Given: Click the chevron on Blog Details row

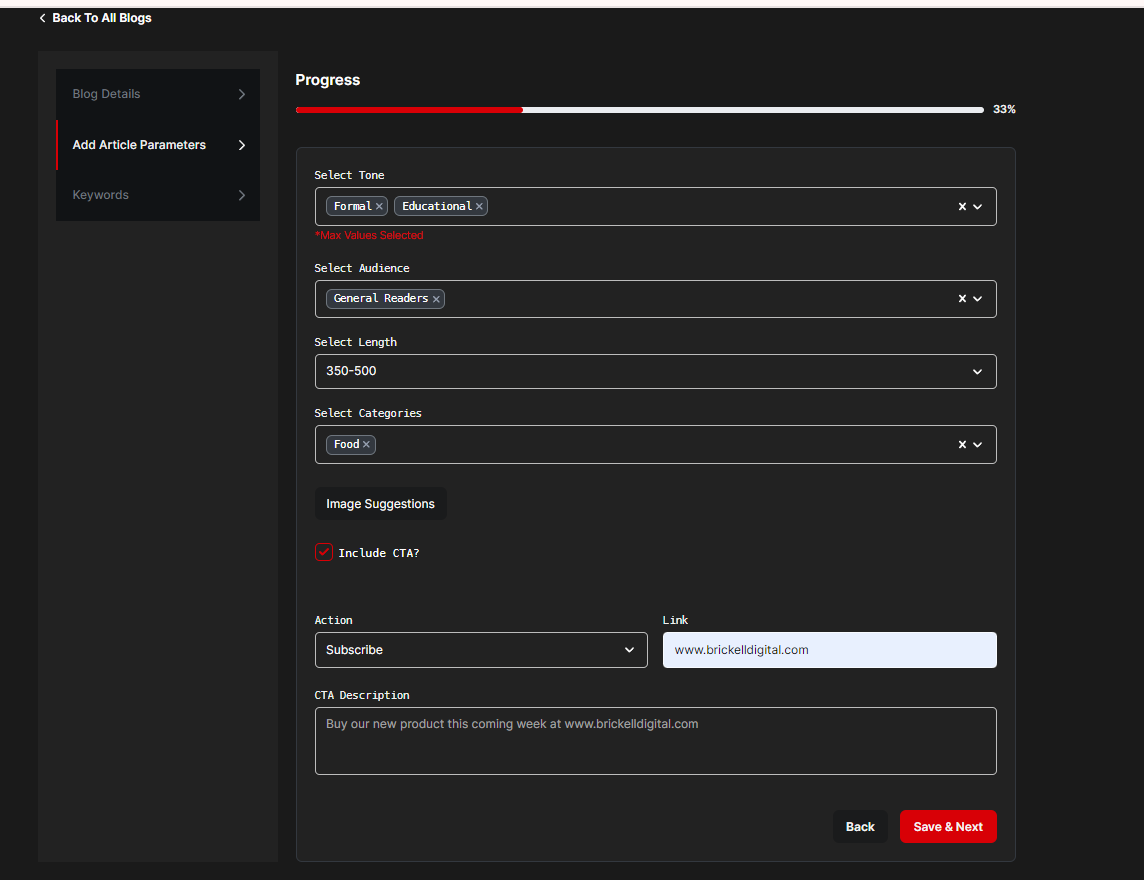Looking at the screenshot, I should 241,94.
